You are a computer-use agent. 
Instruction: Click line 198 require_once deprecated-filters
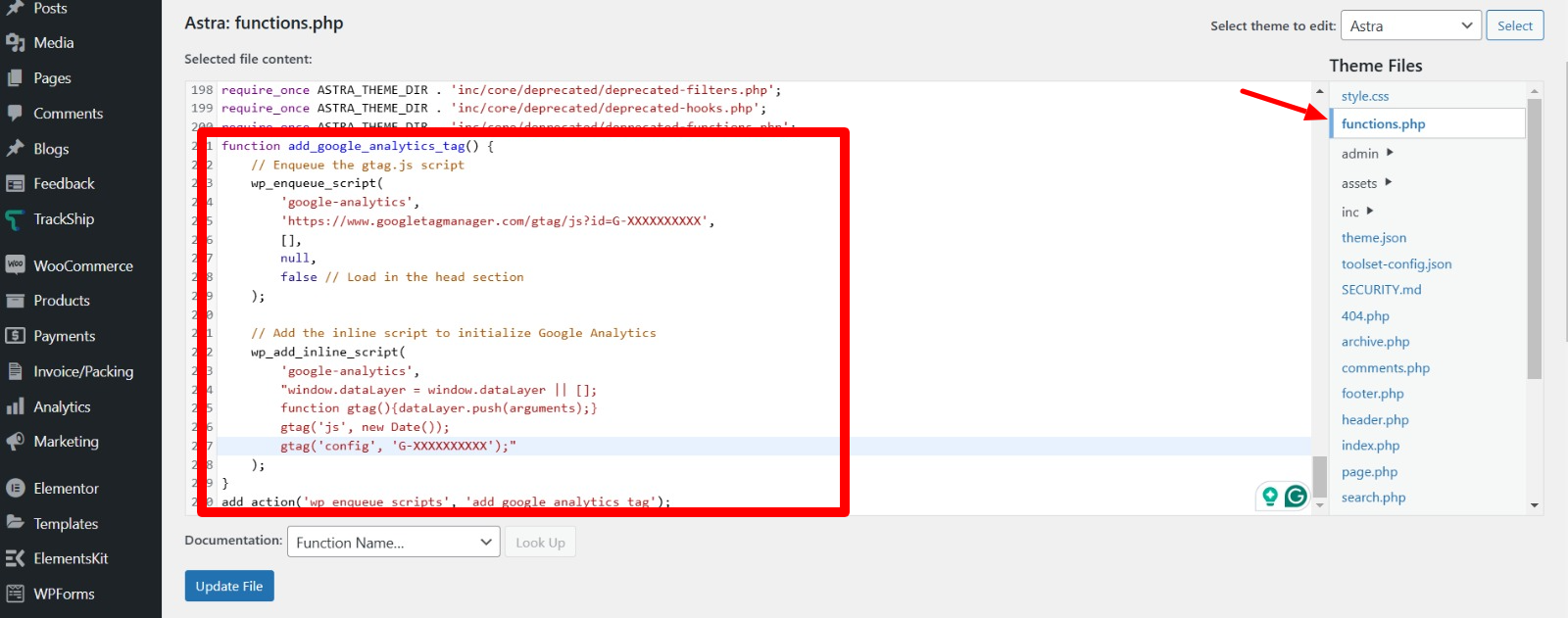point(501,90)
